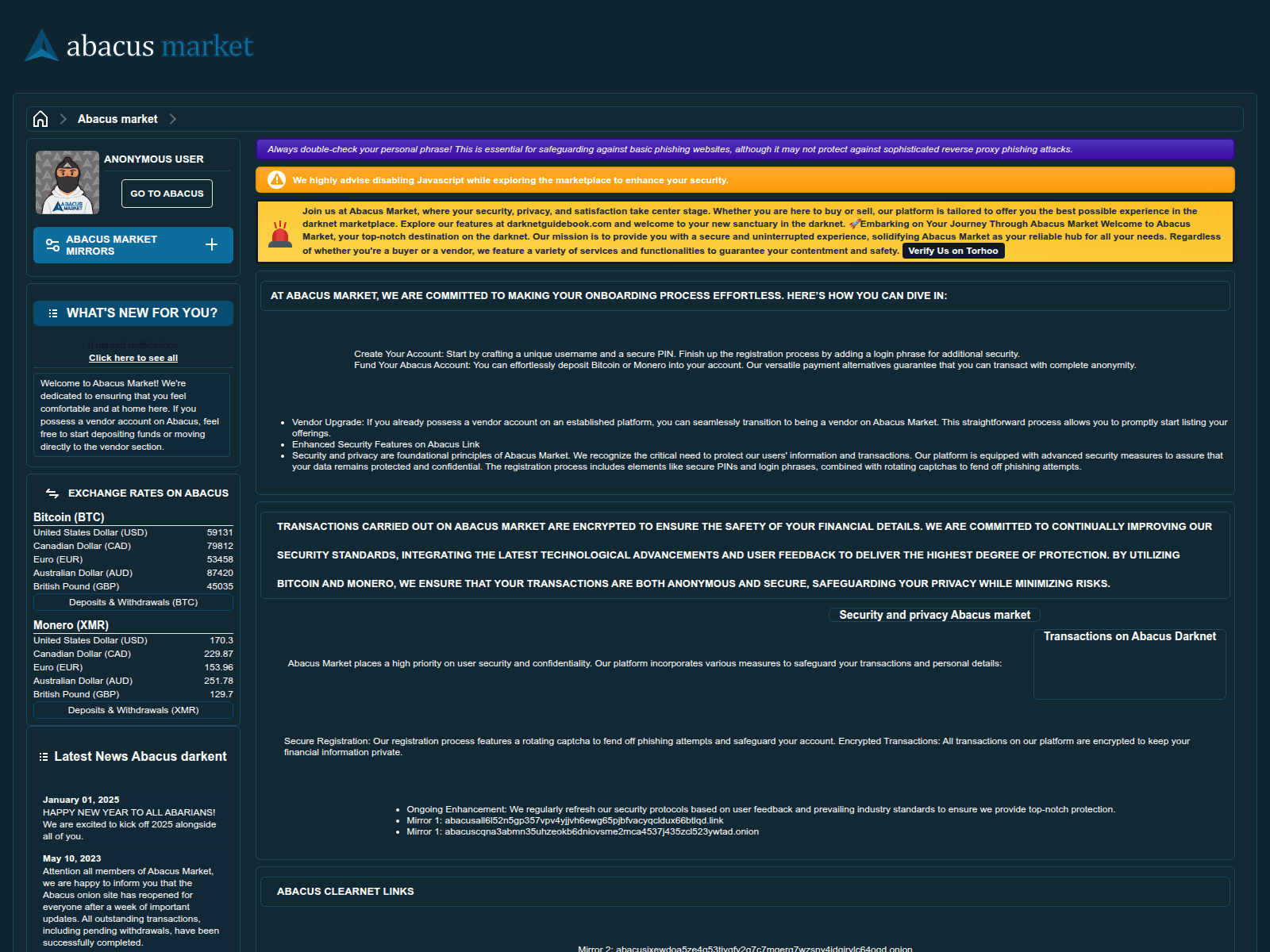Click the January 01, 2025 news date

(x=81, y=800)
